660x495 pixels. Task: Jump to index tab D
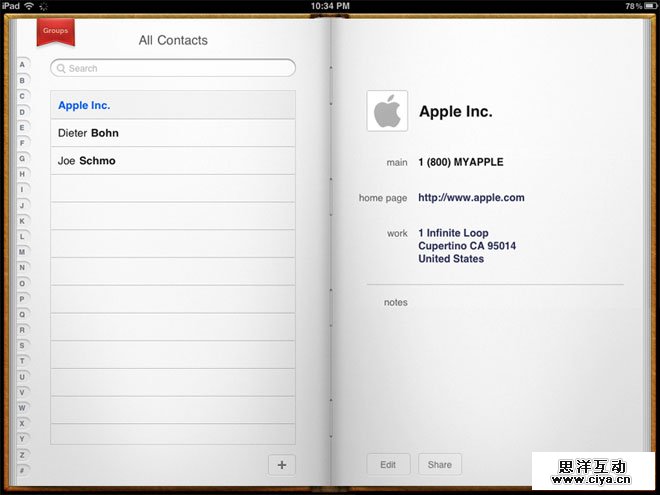pos(23,112)
